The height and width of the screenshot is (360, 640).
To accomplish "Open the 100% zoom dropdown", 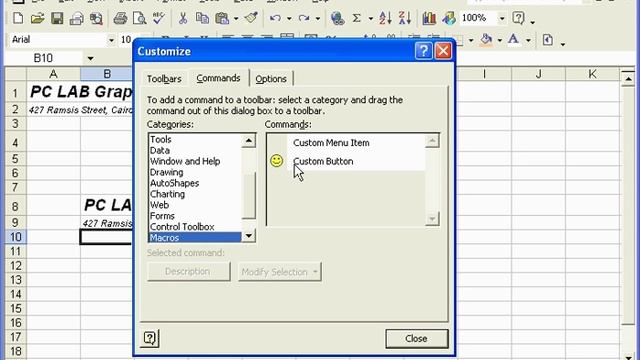I will pyautogui.click(x=502, y=18).
